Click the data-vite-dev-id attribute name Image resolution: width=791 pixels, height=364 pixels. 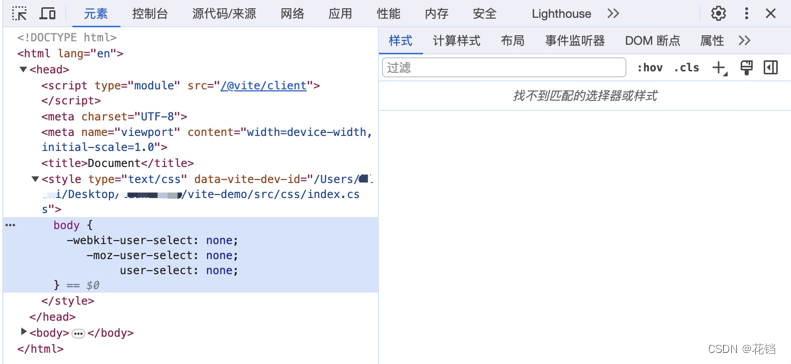pyautogui.click(x=248, y=179)
